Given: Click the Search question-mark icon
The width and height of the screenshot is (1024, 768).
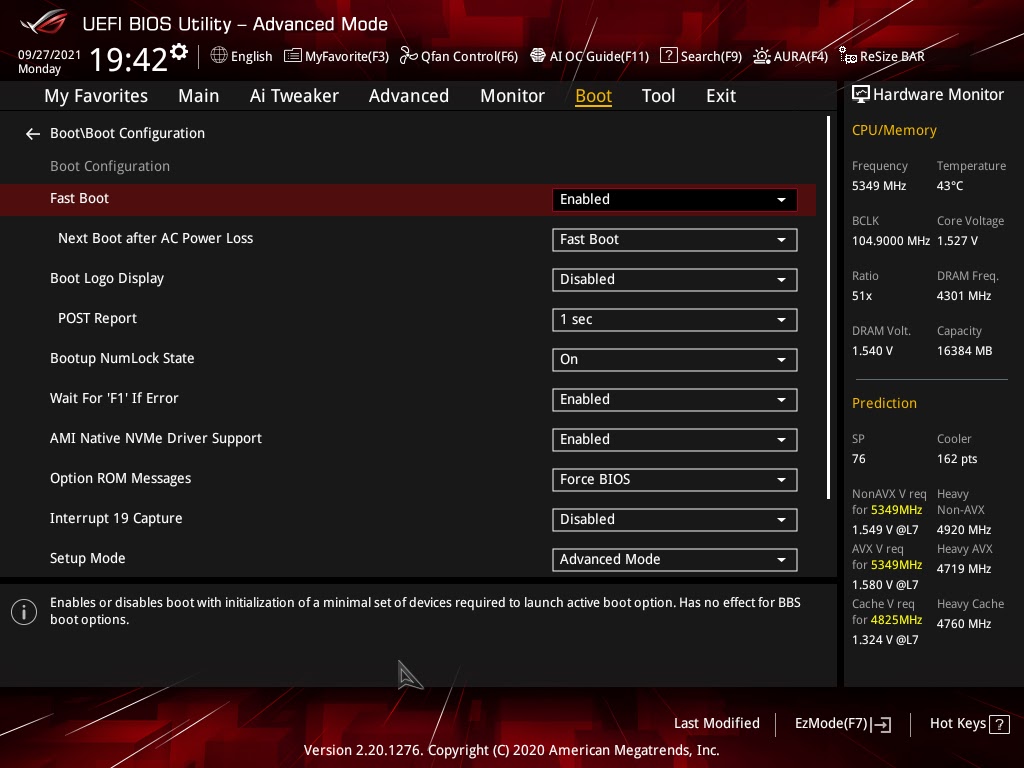Looking at the screenshot, I should [669, 55].
